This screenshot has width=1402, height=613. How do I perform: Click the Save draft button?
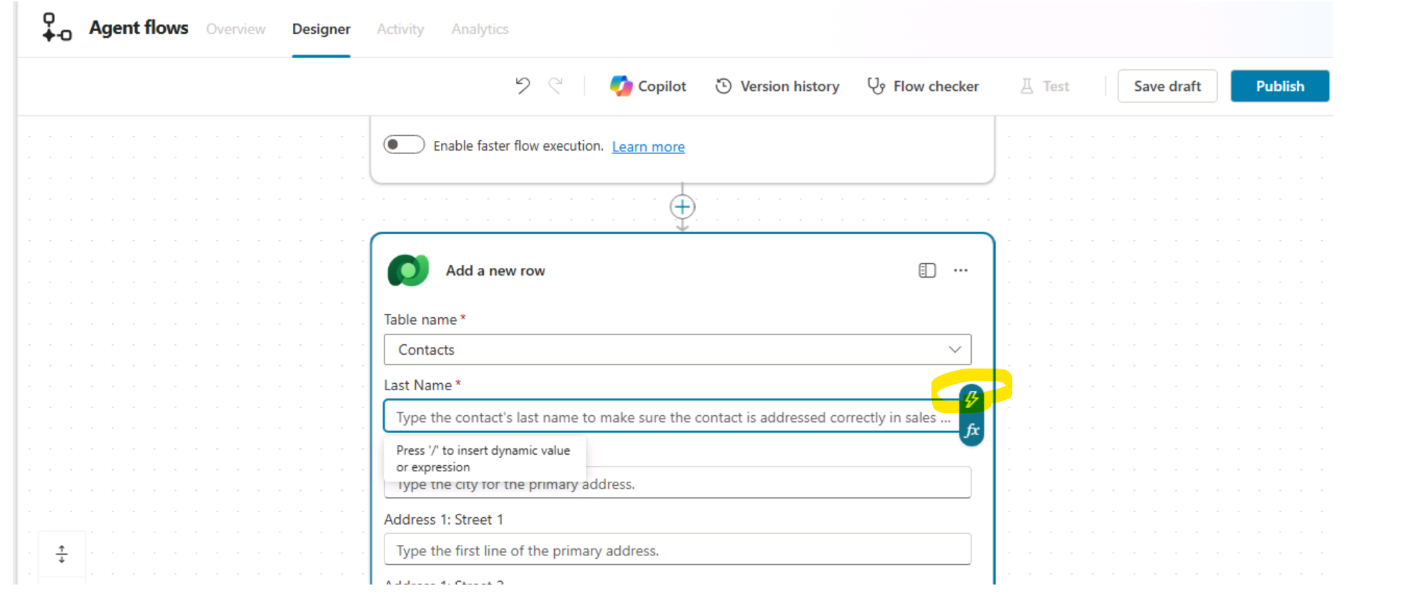pyautogui.click(x=1167, y=86)
